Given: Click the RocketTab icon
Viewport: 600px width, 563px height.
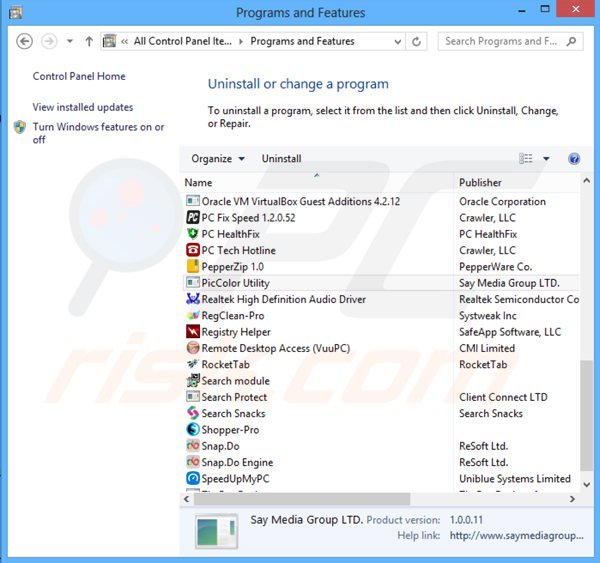Looking at the screenshot, I should pos(193,364).
